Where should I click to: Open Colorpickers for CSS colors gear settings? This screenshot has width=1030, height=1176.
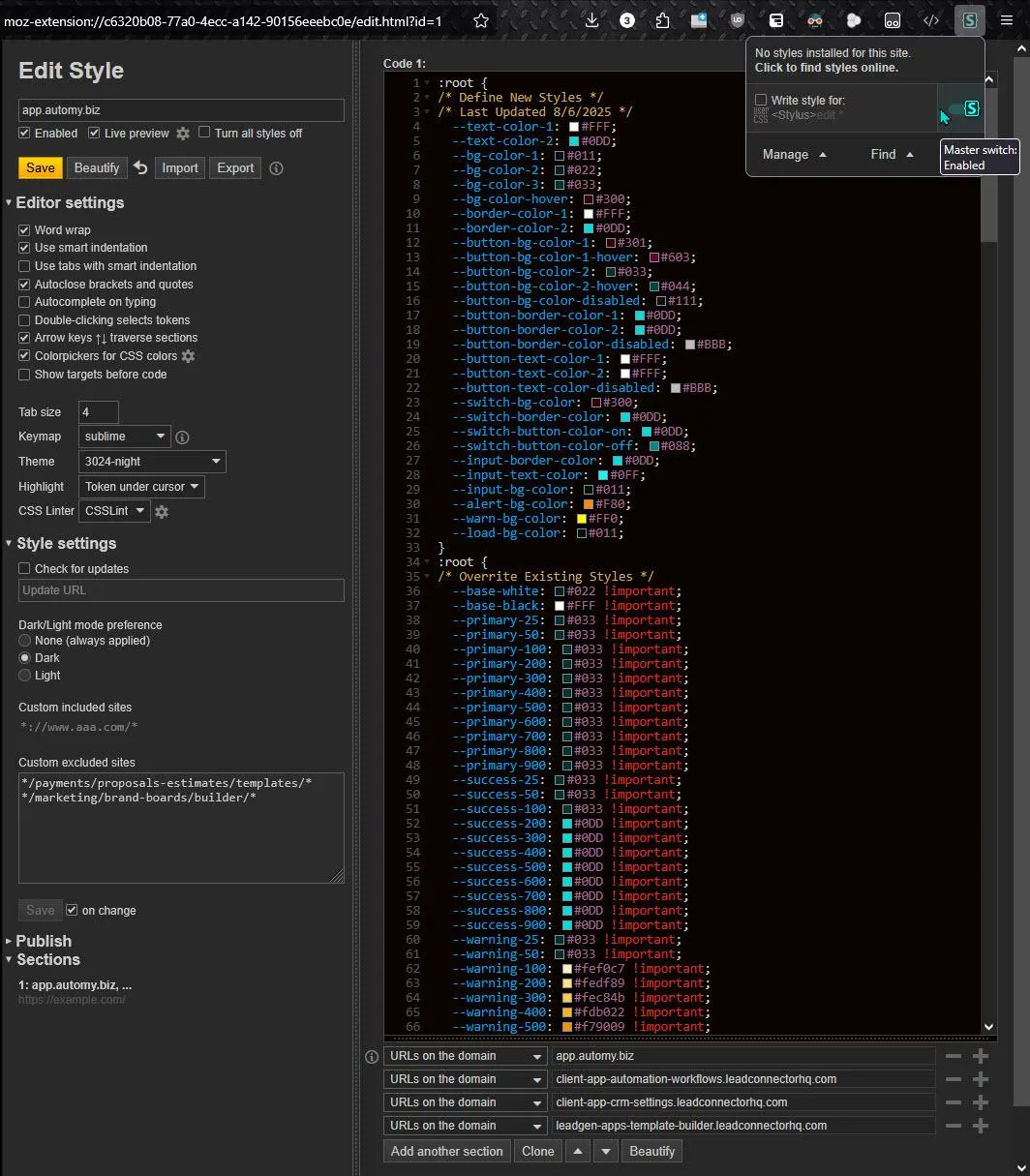(x=189, y=356)
